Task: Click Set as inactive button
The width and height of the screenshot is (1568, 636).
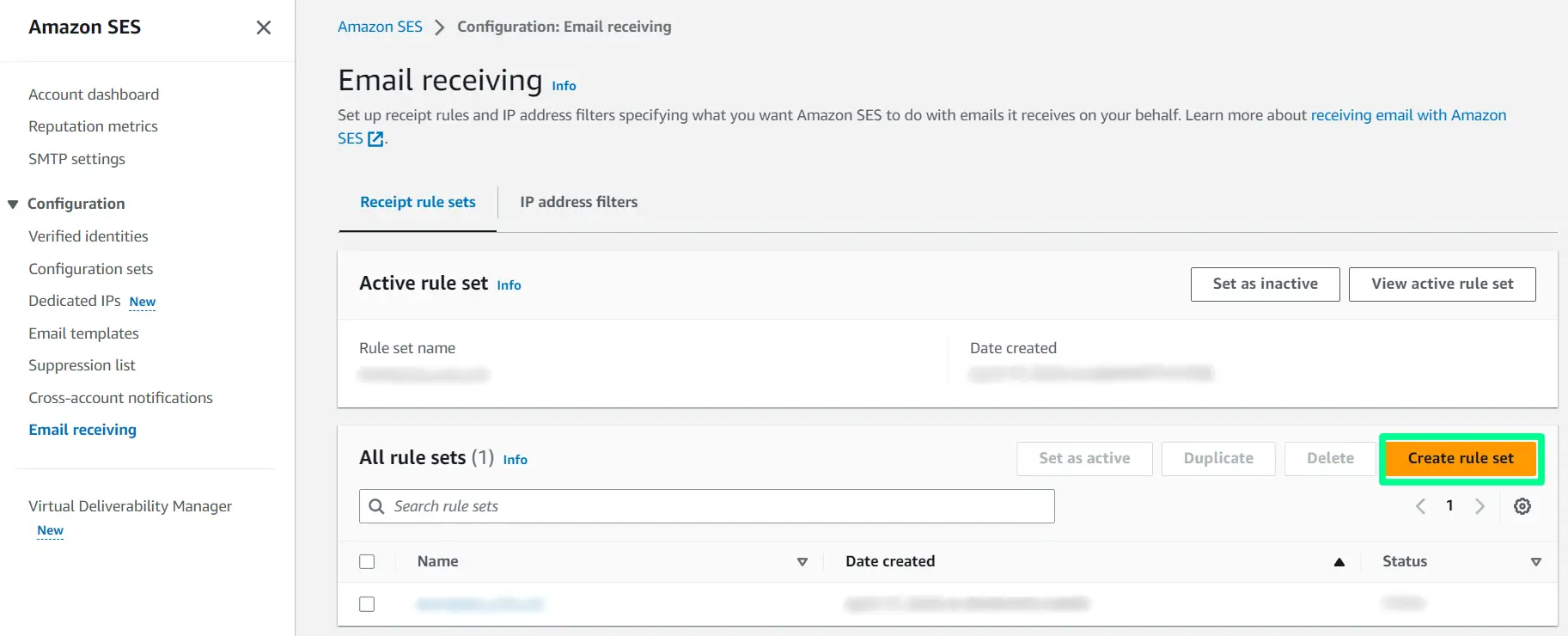Action: pyautogui.click(x=1265, y=284)
